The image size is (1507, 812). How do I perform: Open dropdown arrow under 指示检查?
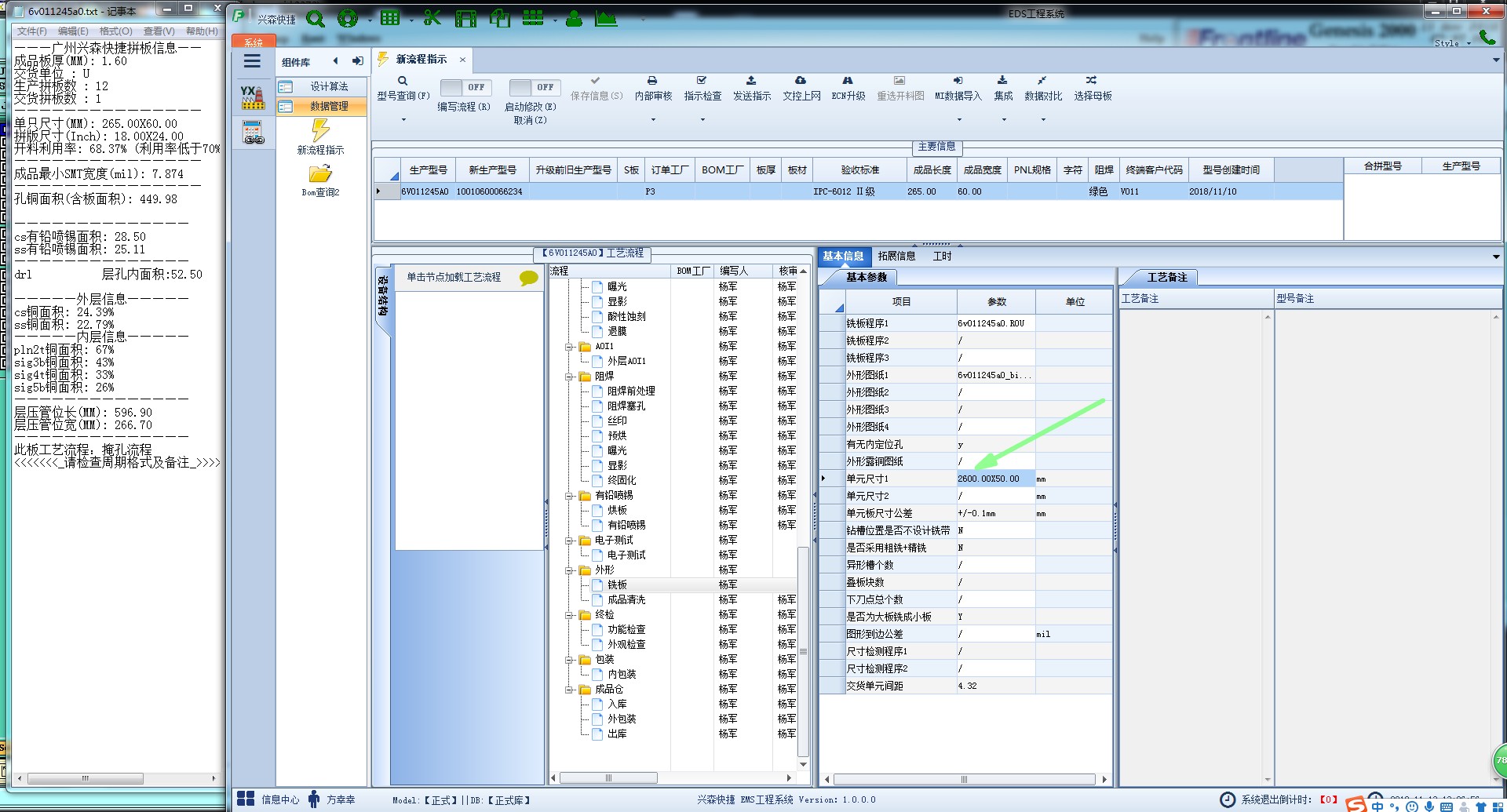[702, 120]
